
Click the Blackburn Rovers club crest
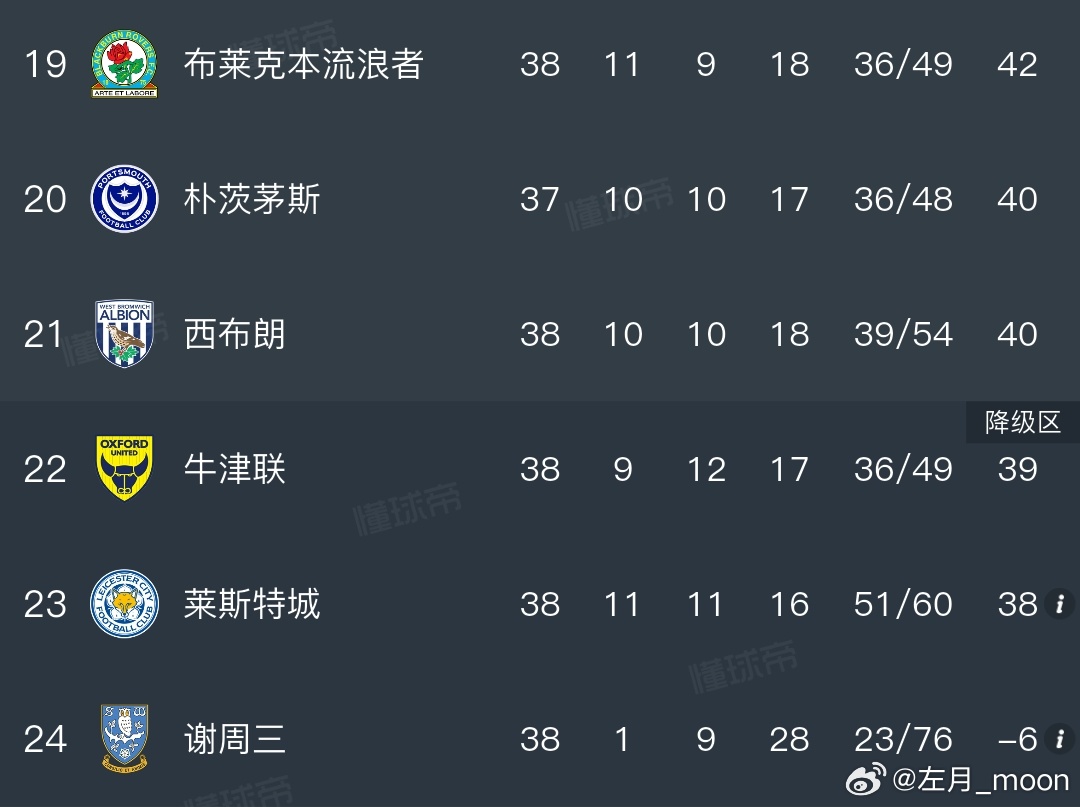125,63
